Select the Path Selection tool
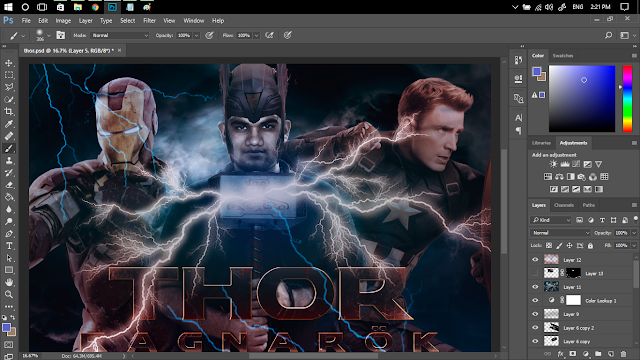The width and height of the screenshot is (640, 360). pyautogui.click(x=9, y=258)
